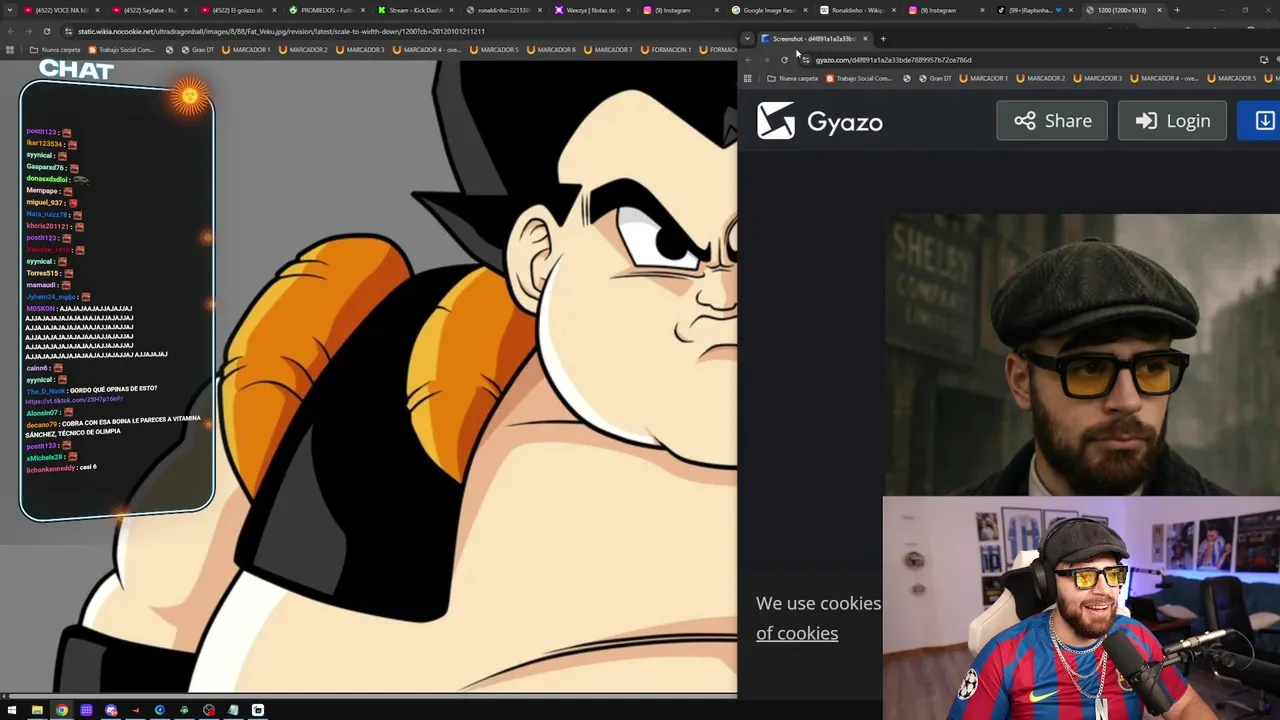Open 'Nueva carpeta' bookmark folder in left window
The width and height of the screenshot is (1280, 720).
click(x=55, y=50)
